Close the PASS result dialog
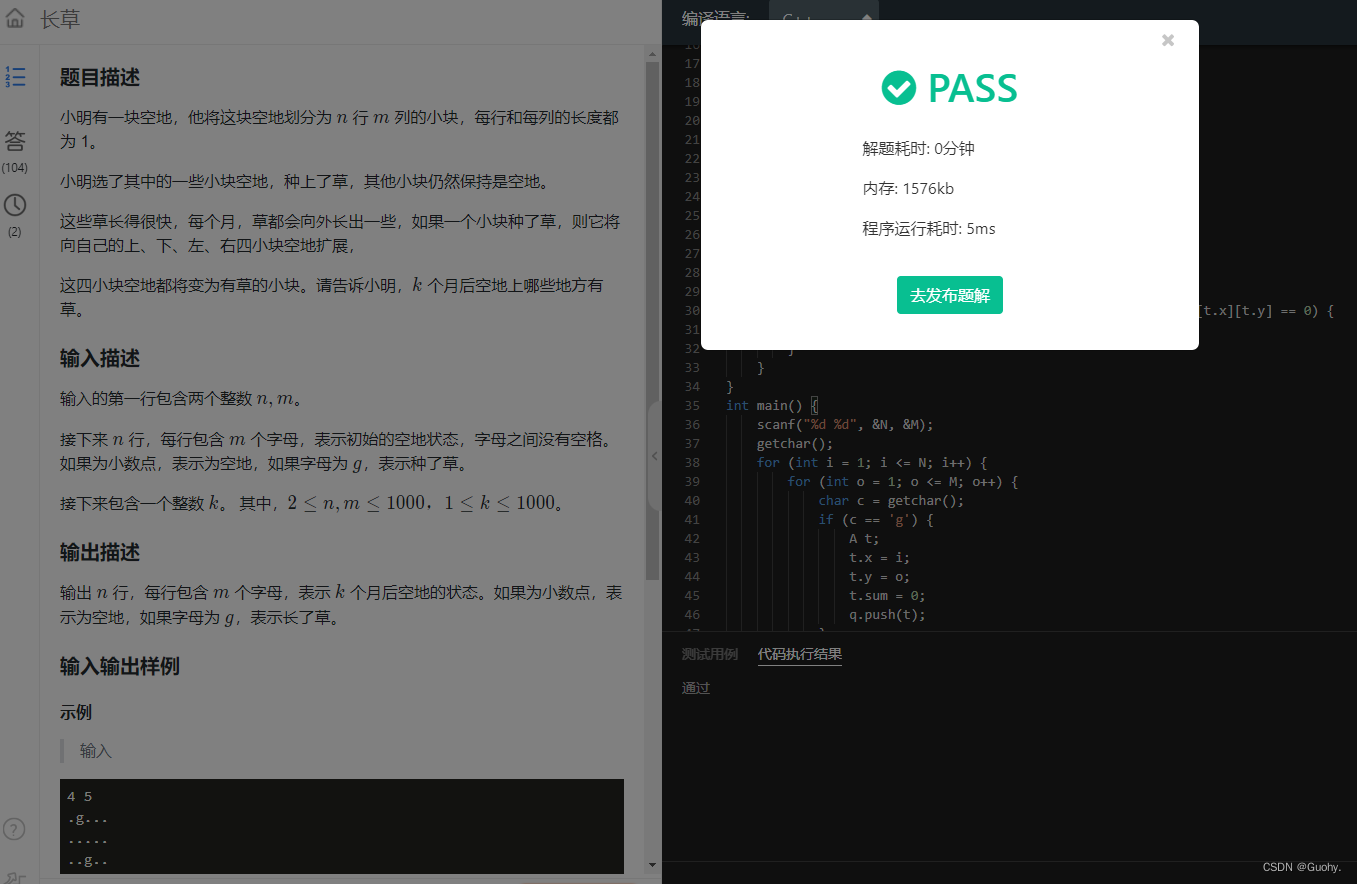The image size is (1357, 884). [x=1167, y=40]
